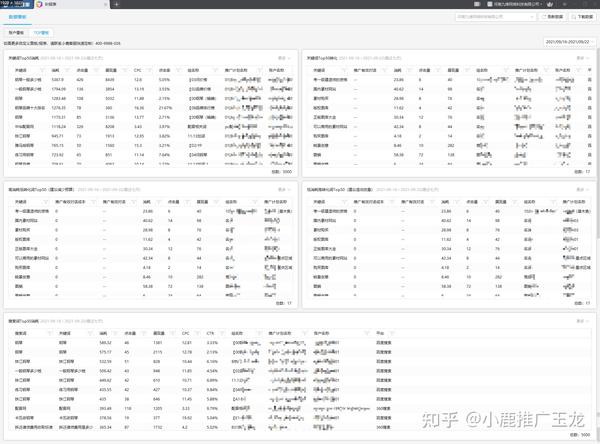
Task: Open a new tab with the plus icon
Action: 117,4
